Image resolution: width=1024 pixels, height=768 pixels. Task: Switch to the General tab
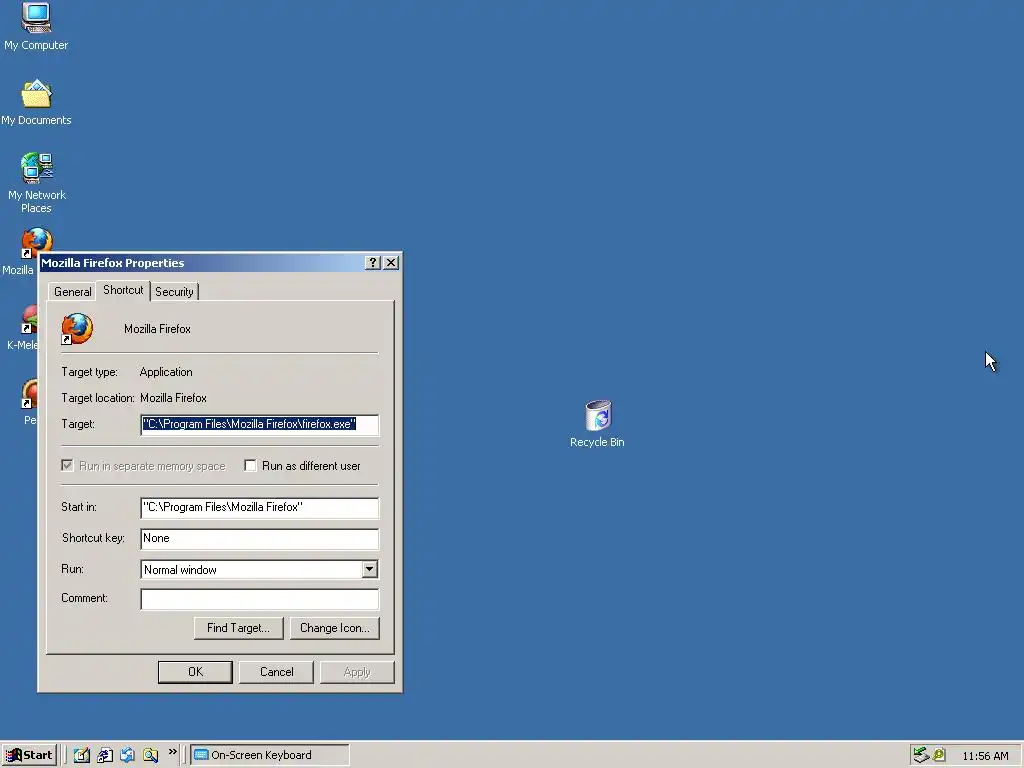72,292
